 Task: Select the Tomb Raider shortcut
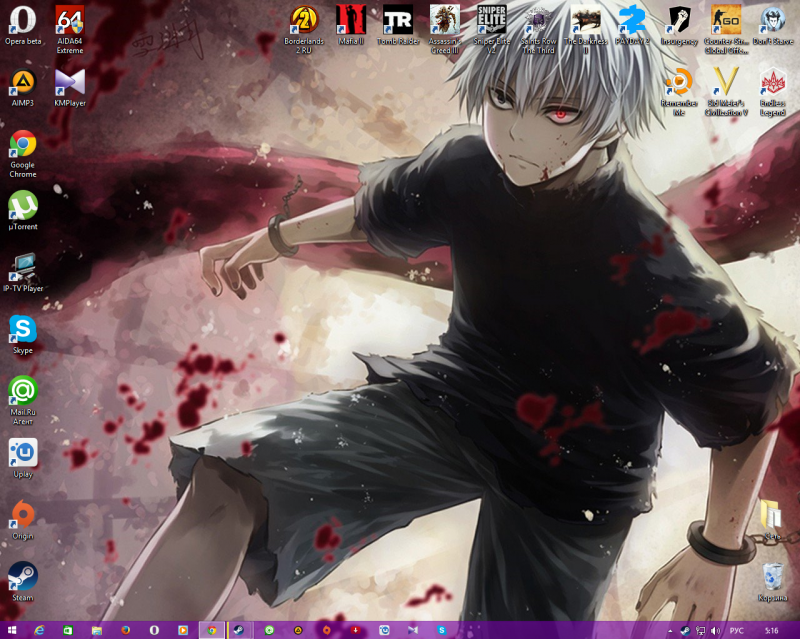(398, 26)
